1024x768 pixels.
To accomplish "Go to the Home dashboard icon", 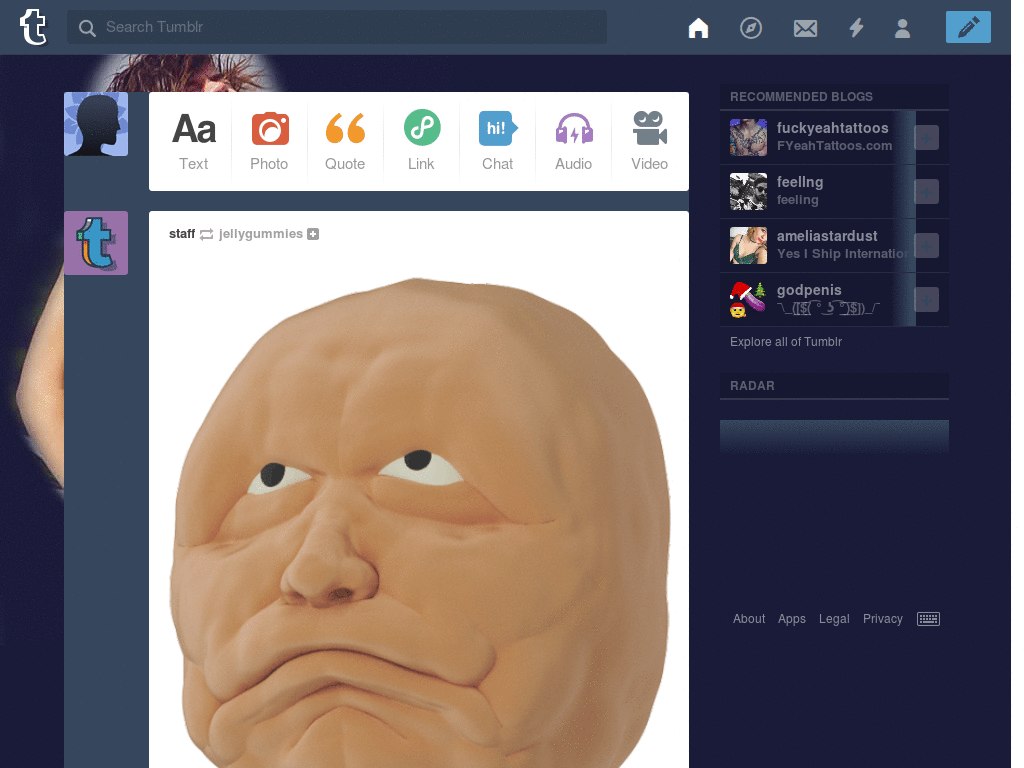I will 698,28.
